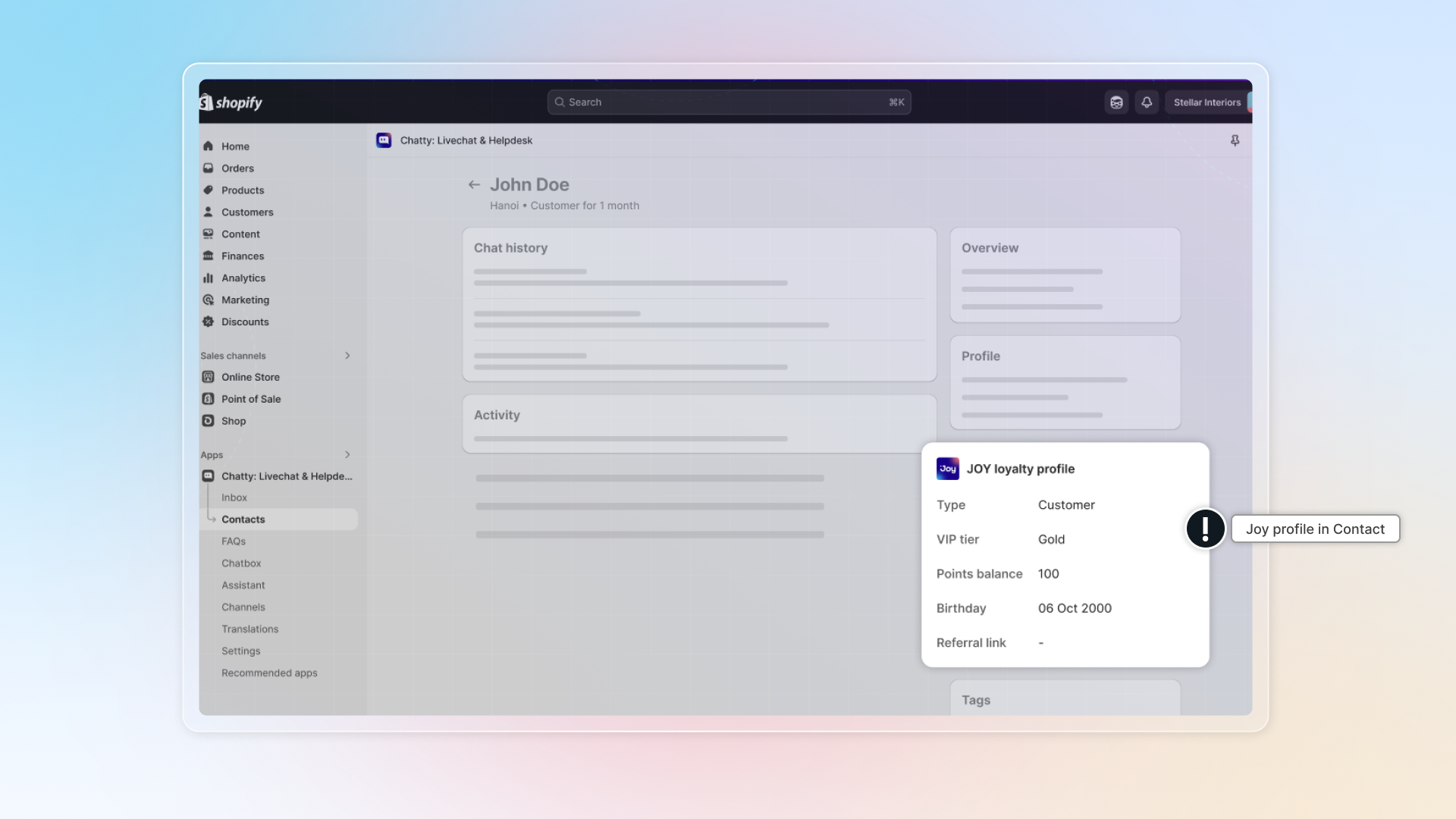Image resolution: width=1456 pixels, height=819 pixels.
Task: Go to Chatbox in the sidebar
Action: pyautogui.click(x=241, y=563)
